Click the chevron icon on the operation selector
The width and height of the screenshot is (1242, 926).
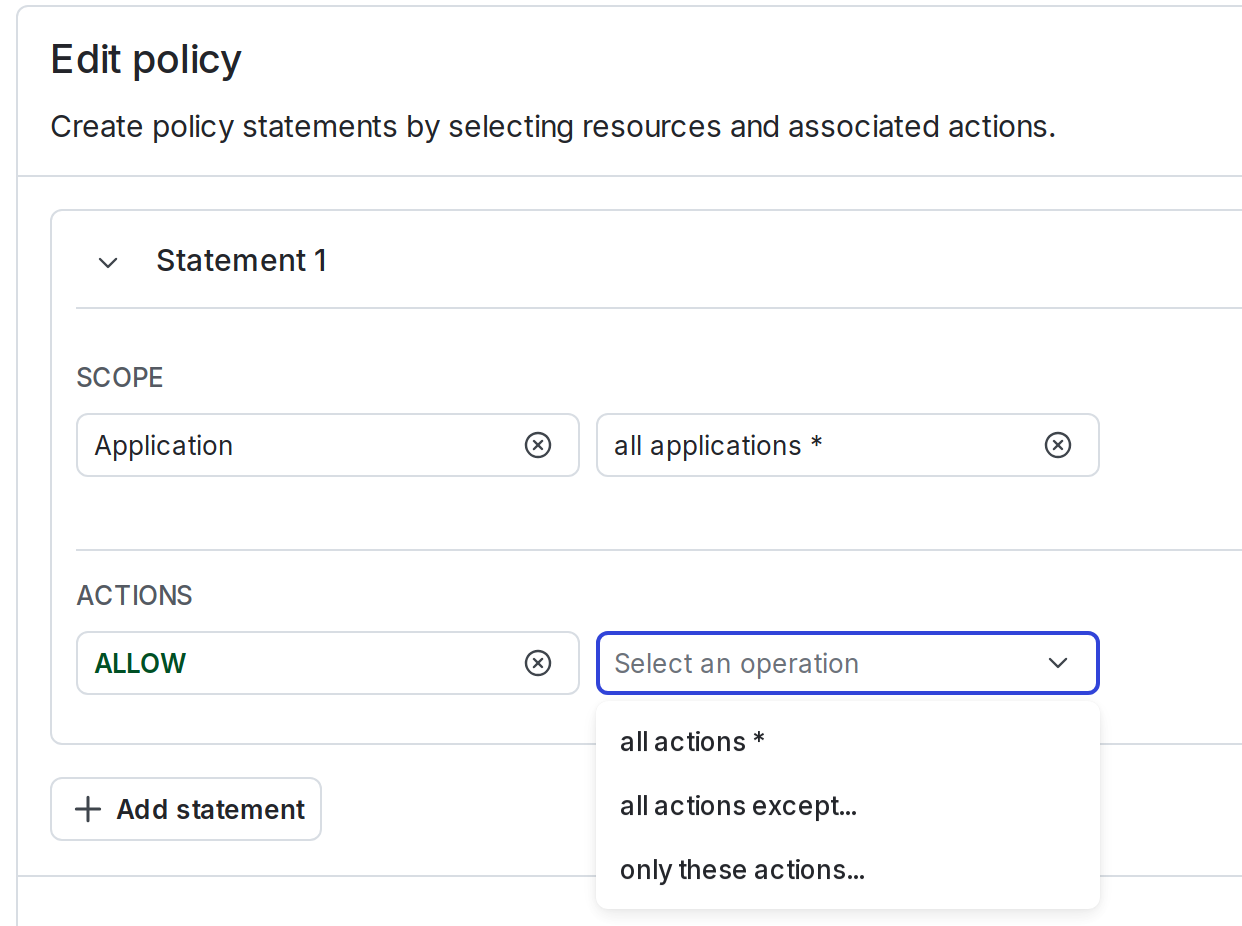(1057, 663)
